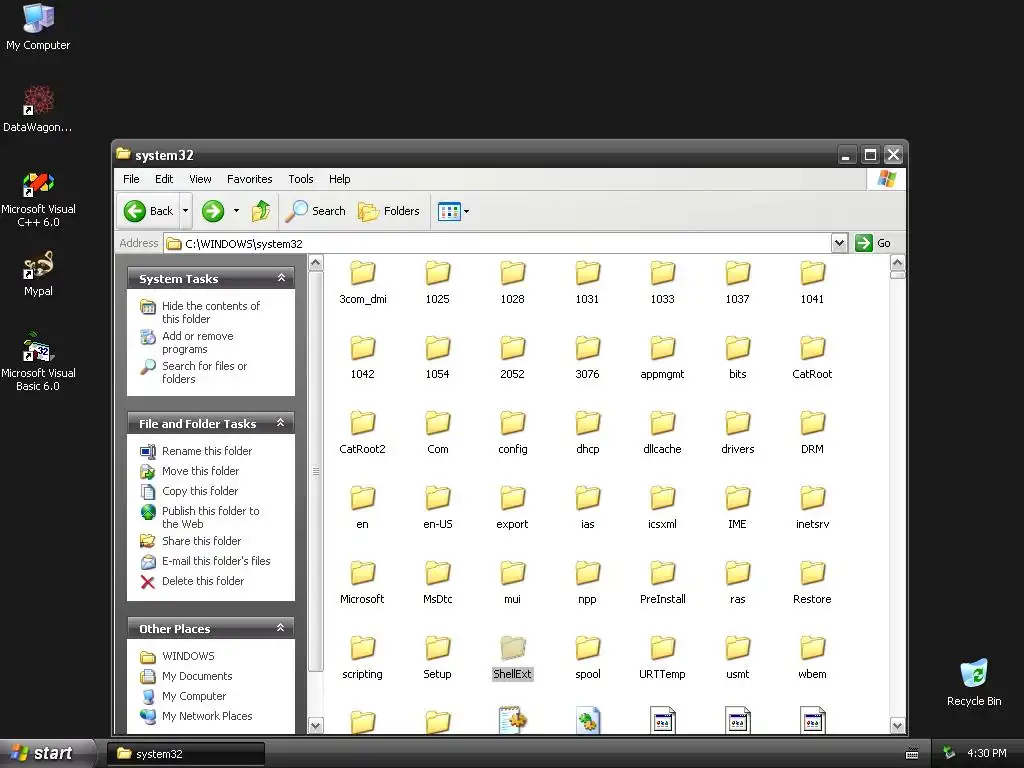
Task: Go up one folder level icon
Action: [261, 211]
